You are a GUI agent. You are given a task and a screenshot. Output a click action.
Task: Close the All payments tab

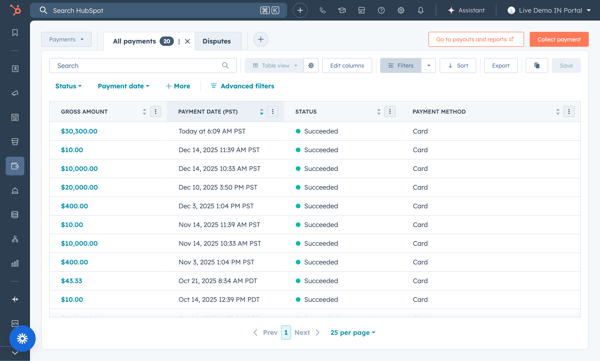188,41
